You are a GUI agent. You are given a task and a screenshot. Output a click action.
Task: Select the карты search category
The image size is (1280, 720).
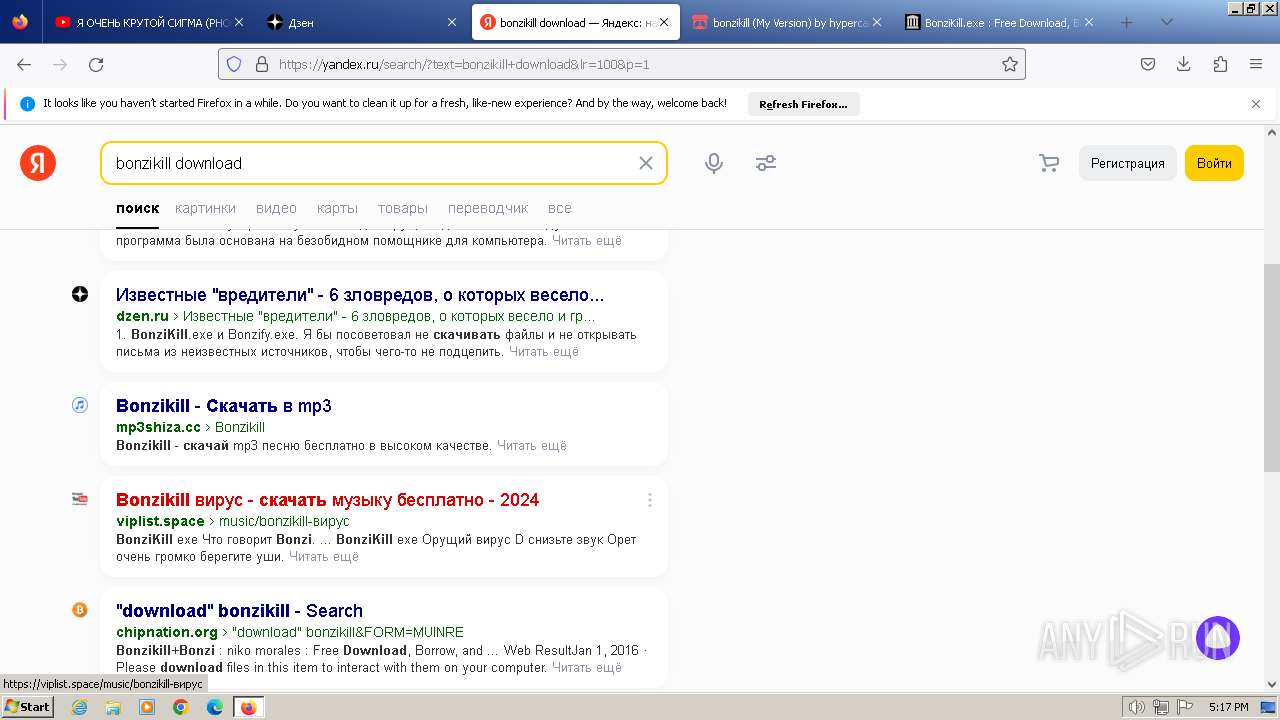(337, 208)
